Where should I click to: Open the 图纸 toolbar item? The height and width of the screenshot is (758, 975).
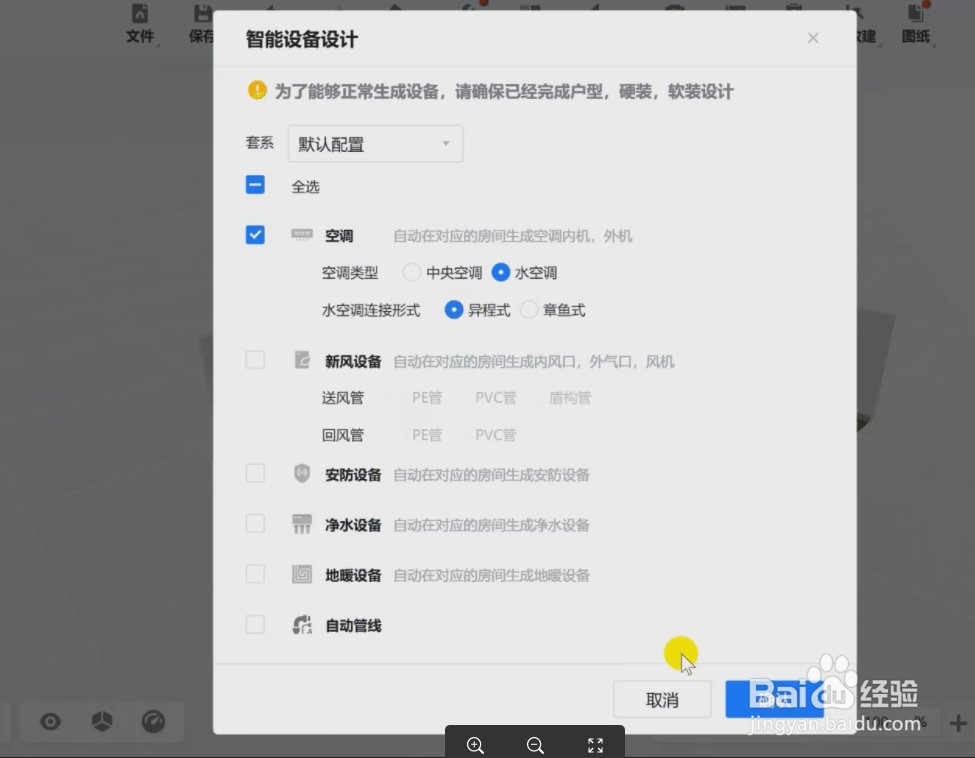tap(916, 24)
